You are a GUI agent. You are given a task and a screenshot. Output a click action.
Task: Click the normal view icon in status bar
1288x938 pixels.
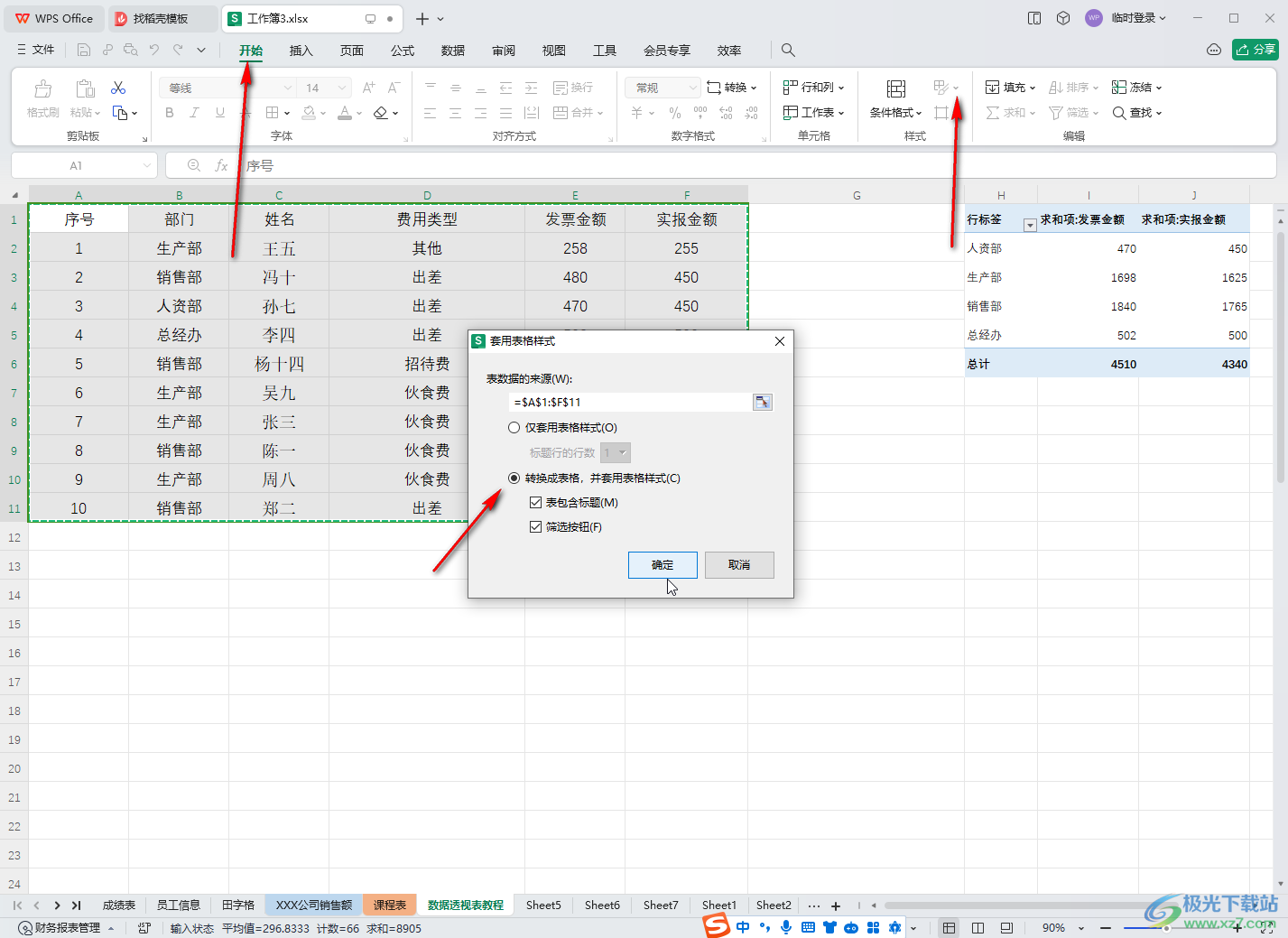point(949,928)
